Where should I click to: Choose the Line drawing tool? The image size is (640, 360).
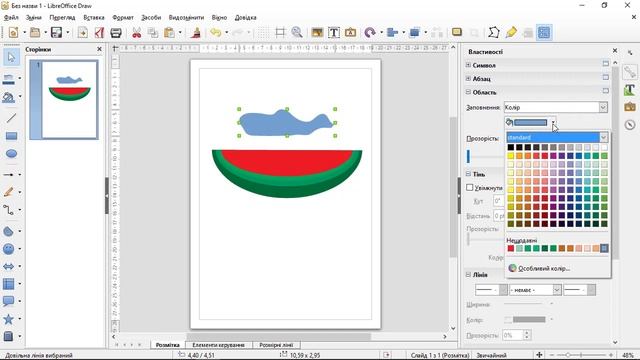click(x=11, y=118)
